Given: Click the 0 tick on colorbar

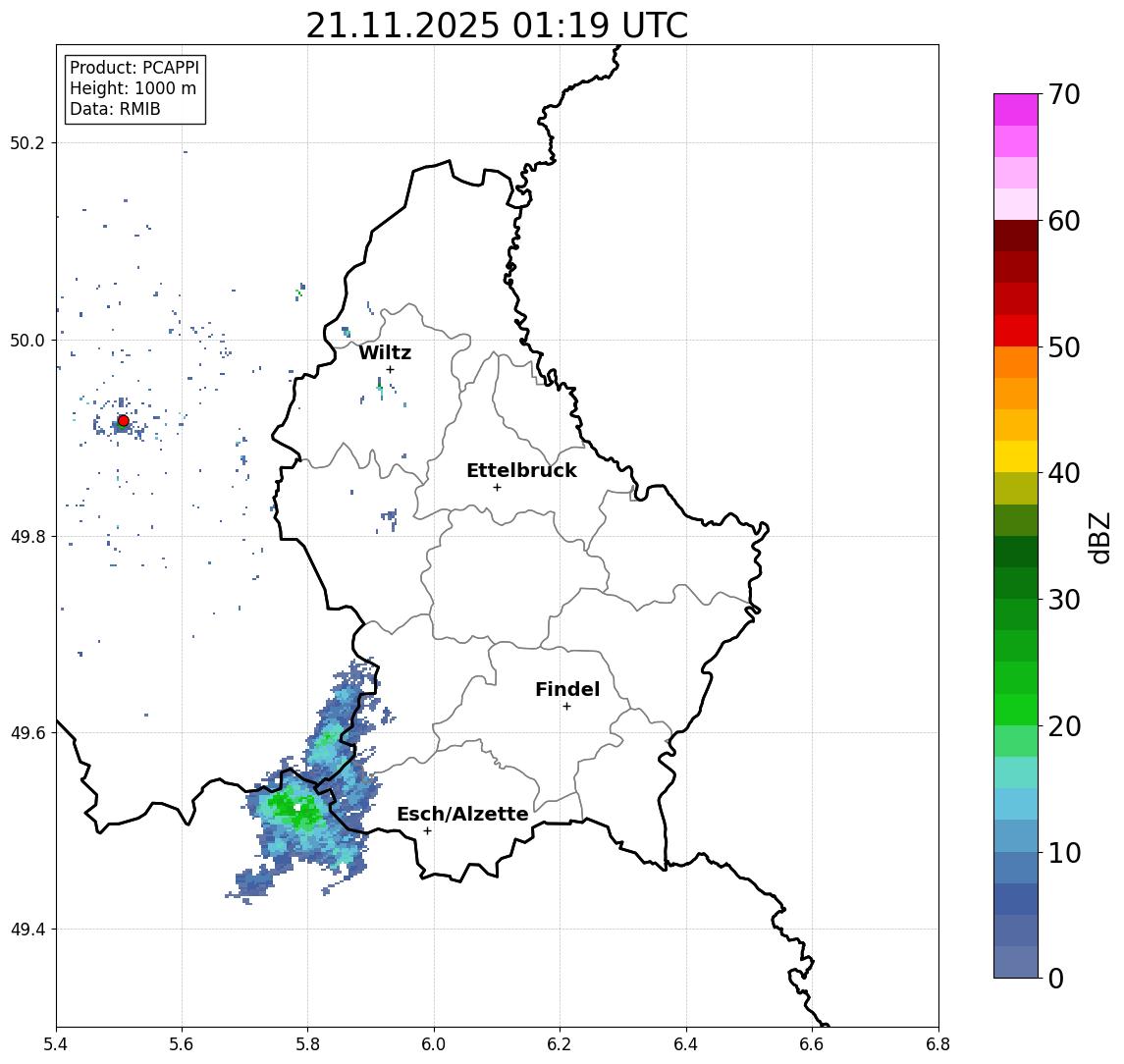Looking at the screenshot, I should point(1056,978).
